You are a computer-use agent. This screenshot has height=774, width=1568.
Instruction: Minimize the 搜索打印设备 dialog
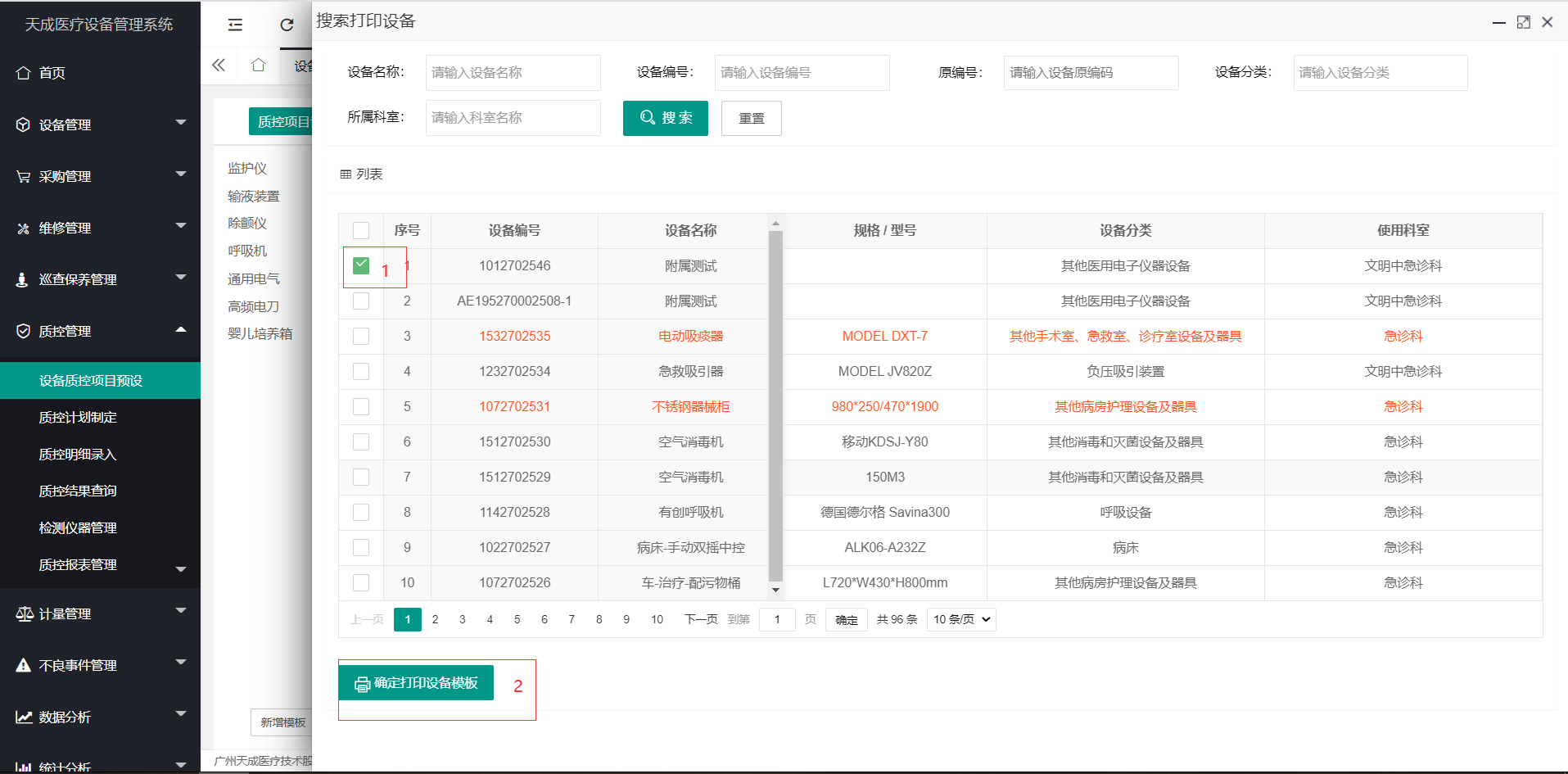click(1499, 23)
